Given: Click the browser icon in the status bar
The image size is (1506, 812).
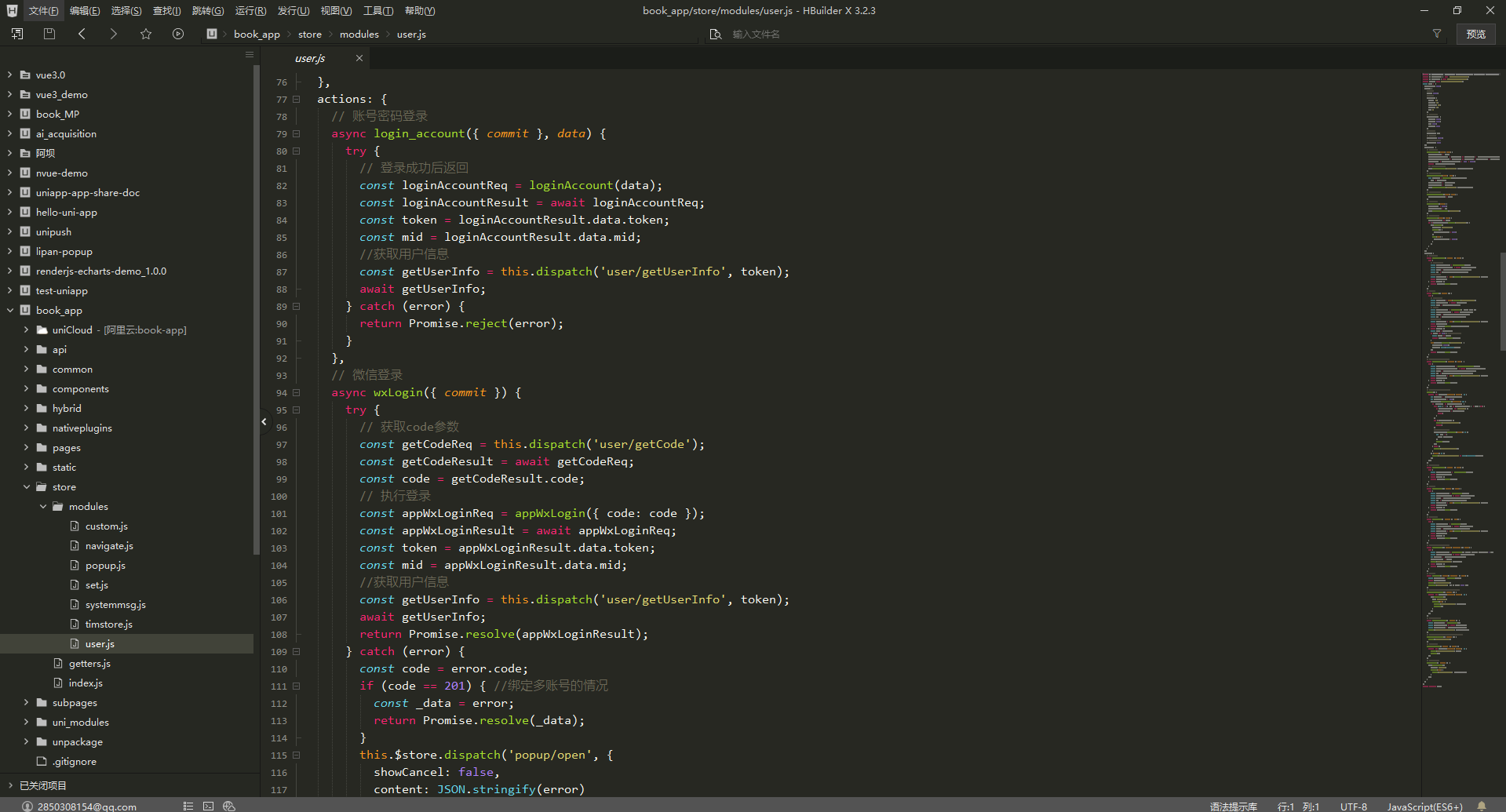Looking at the screenshot, I should [x=229, y=806].
